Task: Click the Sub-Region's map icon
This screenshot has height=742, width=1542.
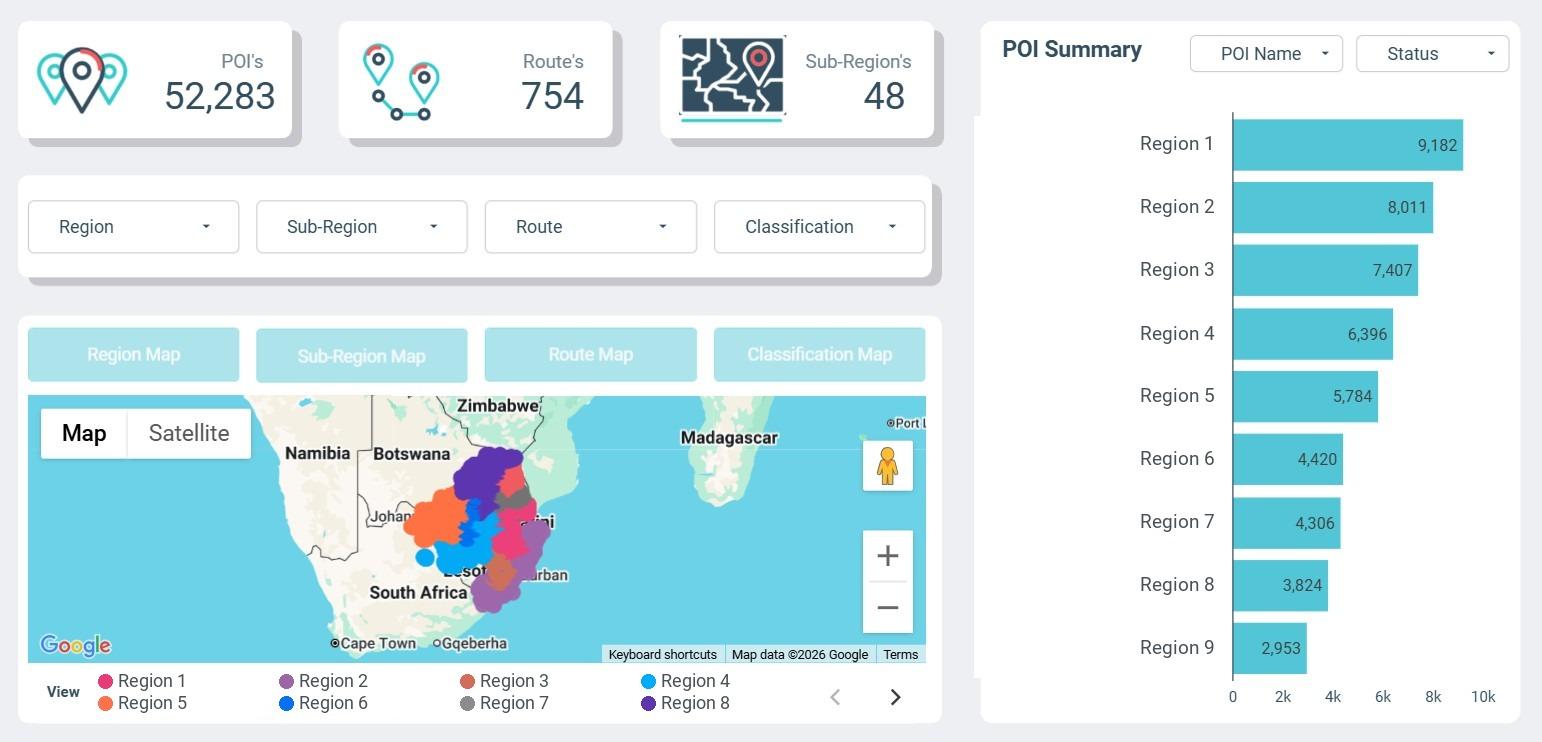Action: tap(732, 79)
